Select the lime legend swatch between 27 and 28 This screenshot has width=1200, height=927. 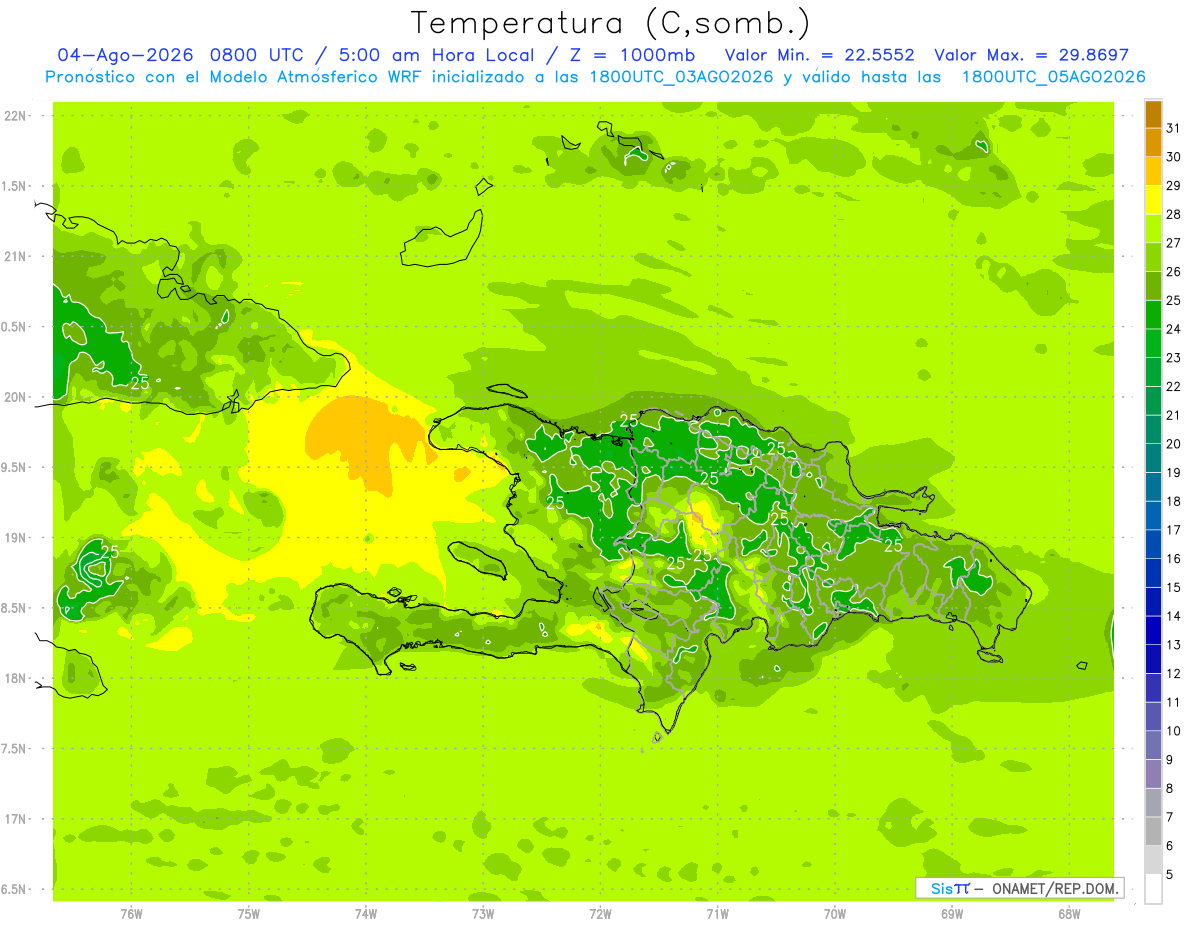coord(1153,229)
